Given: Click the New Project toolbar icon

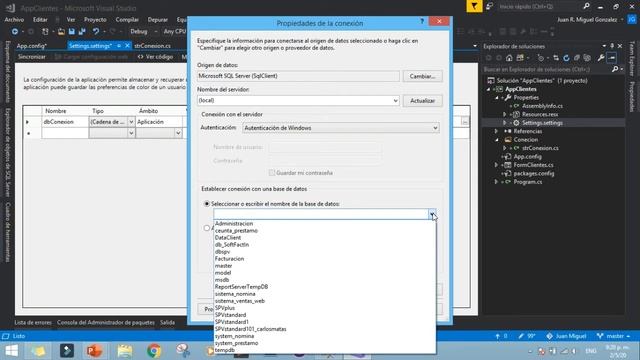Looking at the screenshot, I should 45,31.
